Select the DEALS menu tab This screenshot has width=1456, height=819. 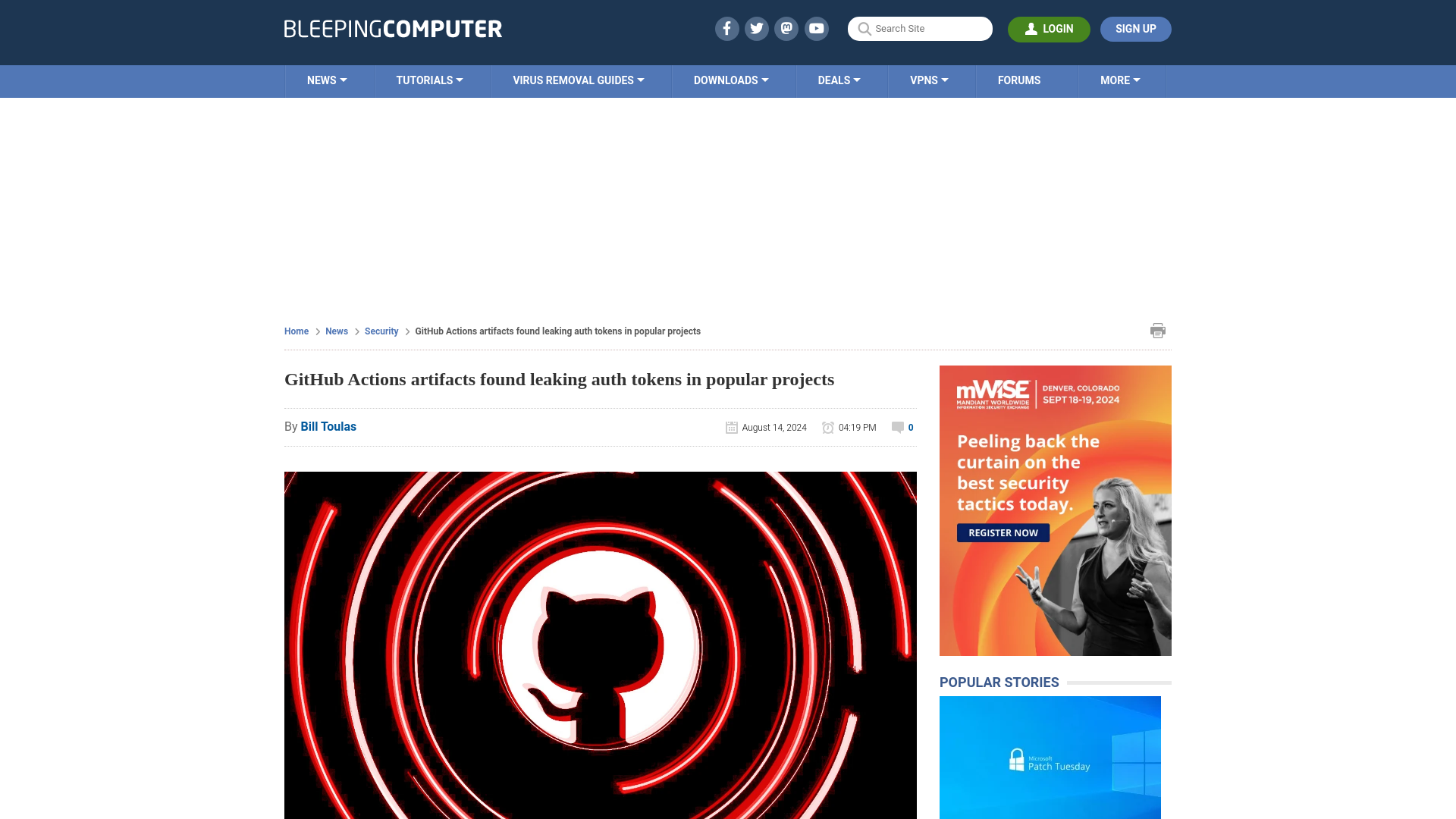click(838, 80)
